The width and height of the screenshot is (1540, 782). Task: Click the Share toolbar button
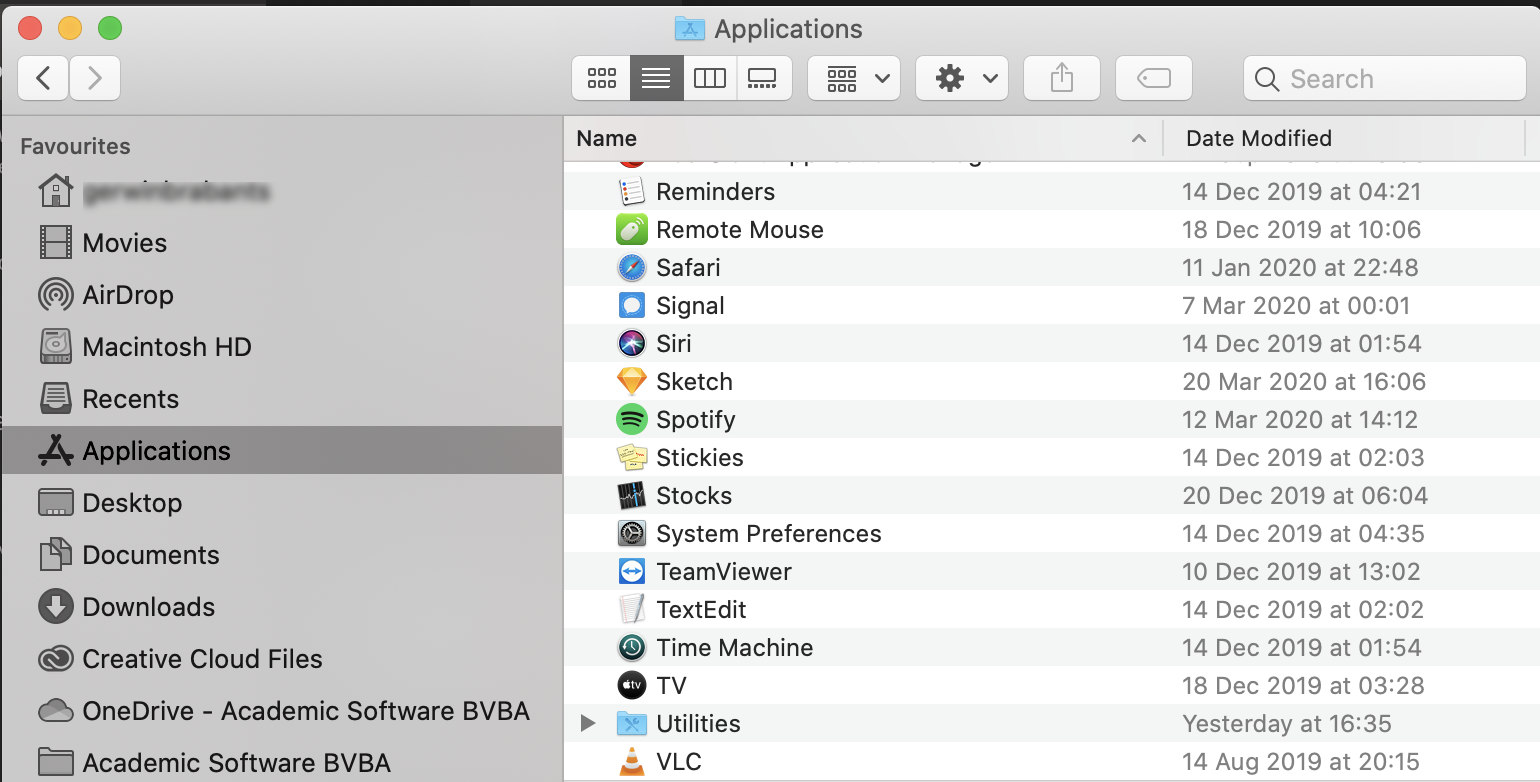[x=1062, y=78]
